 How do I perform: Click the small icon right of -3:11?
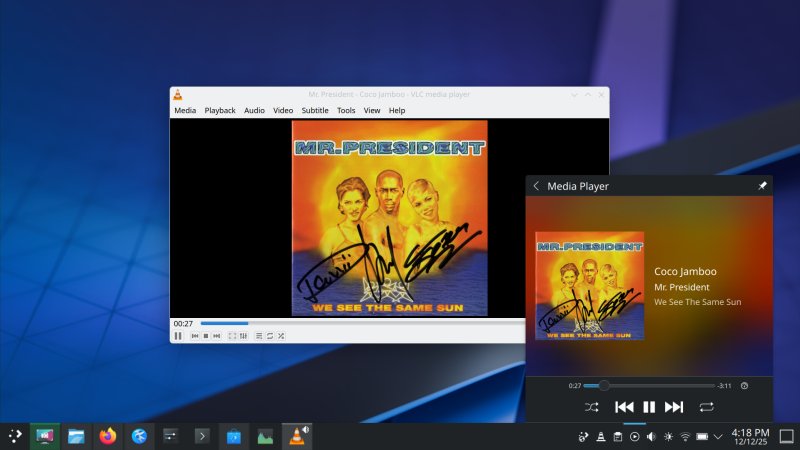pyautogui.click(x=744, y=386)
